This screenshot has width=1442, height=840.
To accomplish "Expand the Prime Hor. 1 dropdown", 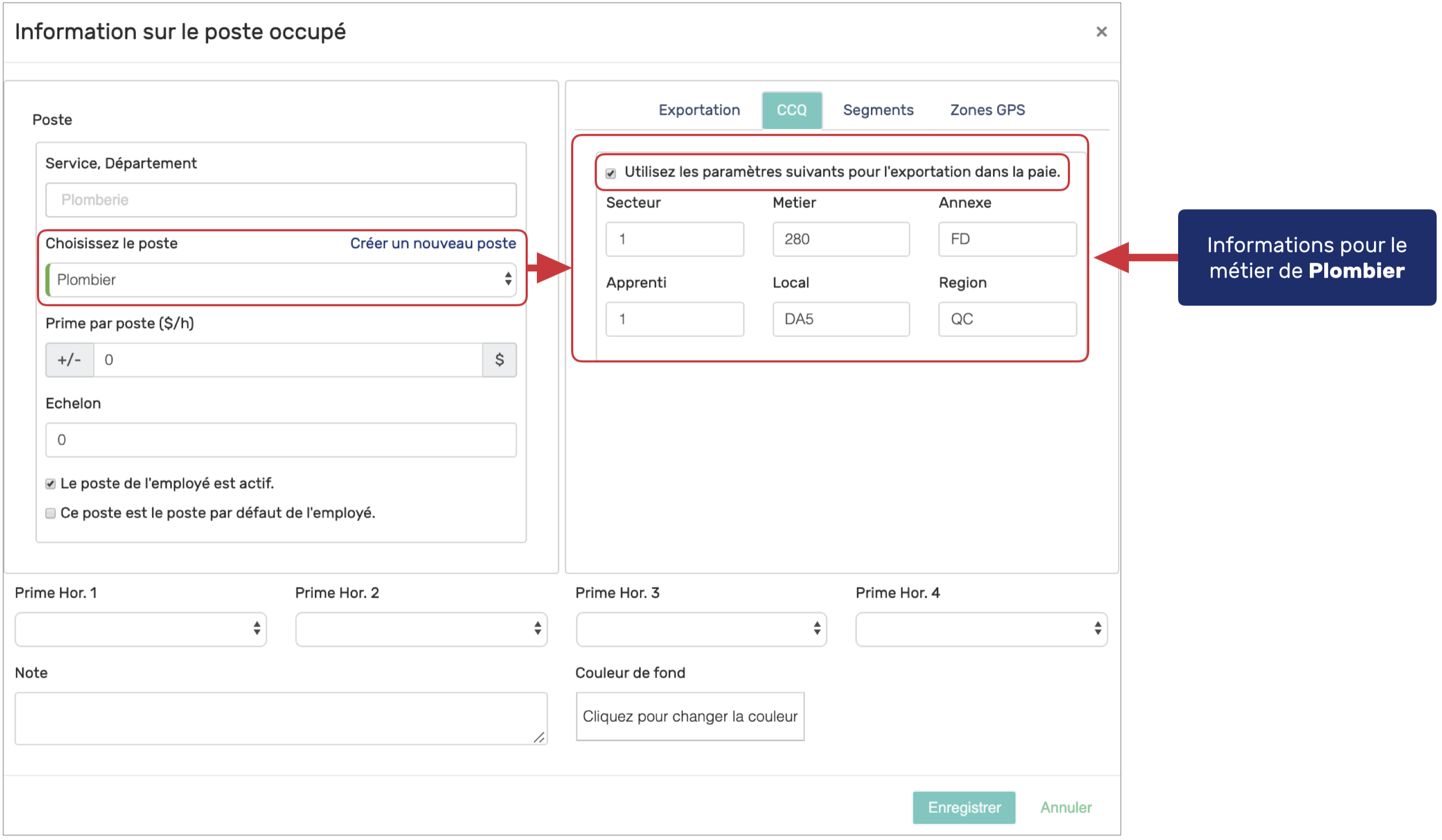I will click(141, 629).
